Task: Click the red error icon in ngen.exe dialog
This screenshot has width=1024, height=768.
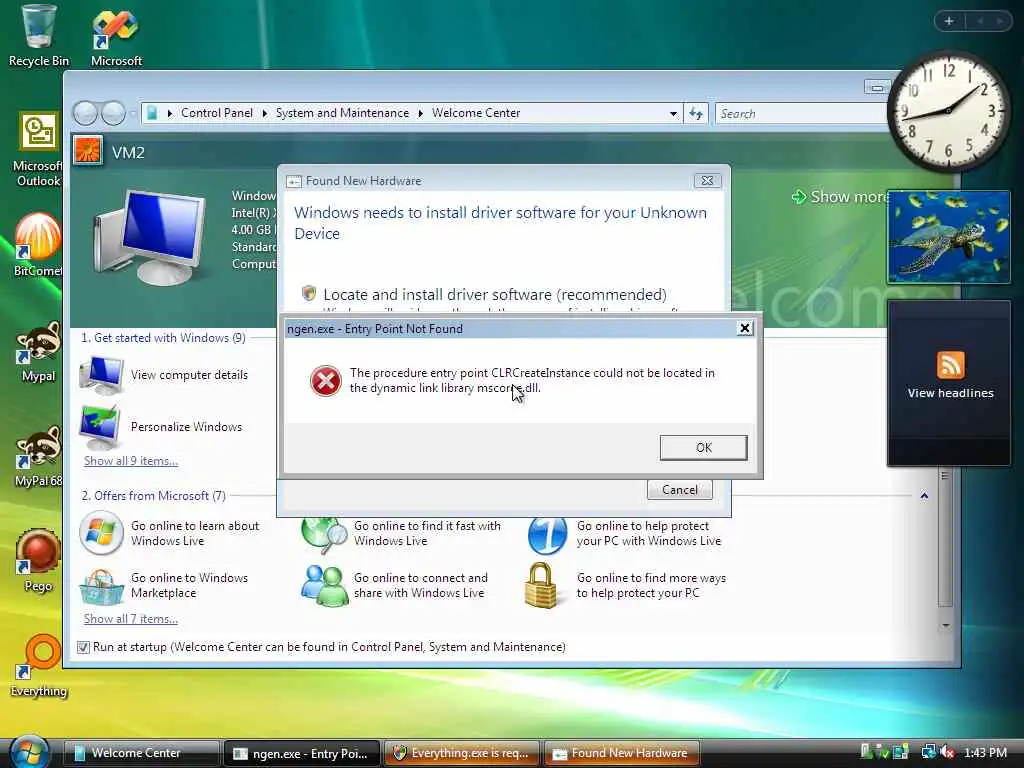Action: coord(325,381)
